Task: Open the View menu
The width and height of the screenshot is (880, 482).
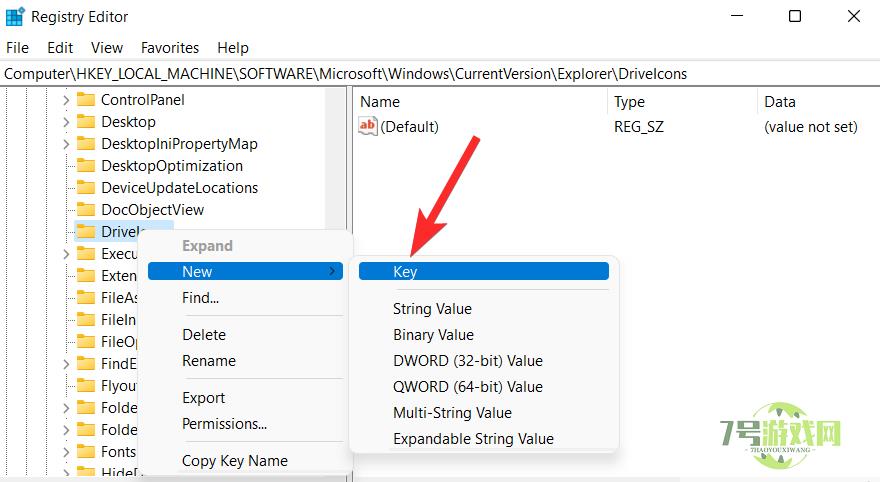Action: click(107, 48)
